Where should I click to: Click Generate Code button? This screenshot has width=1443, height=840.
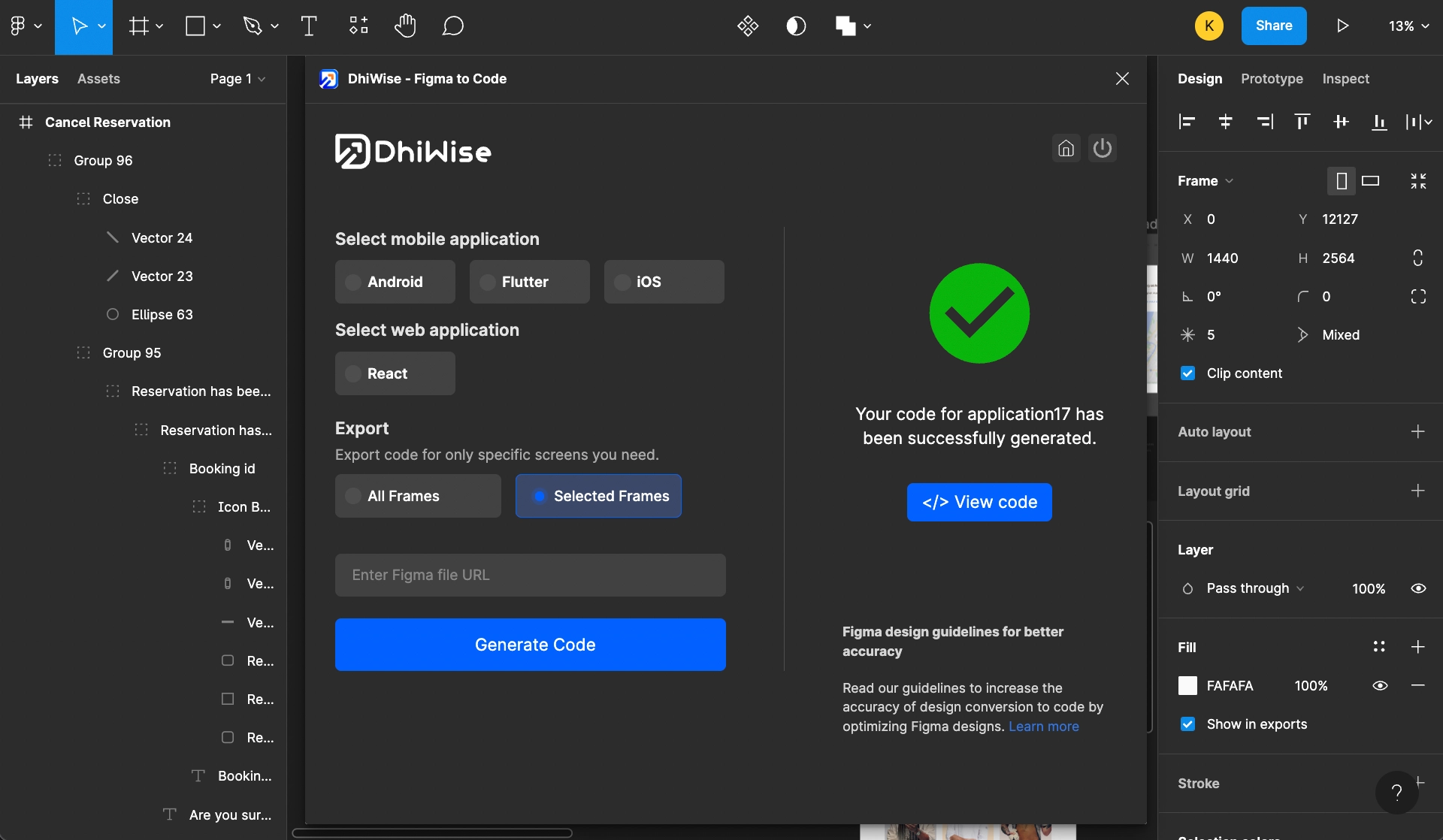(530, 645)
